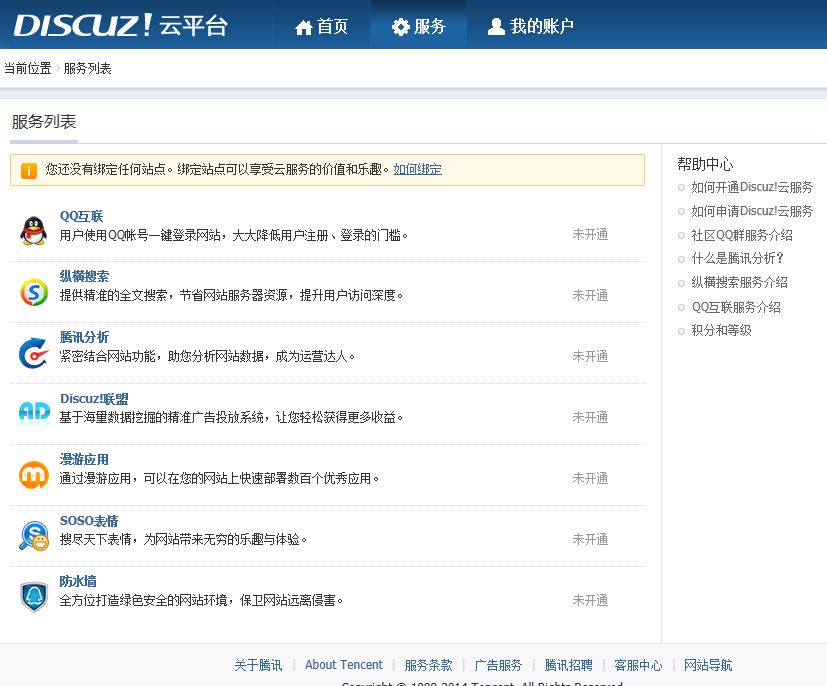Open the 服务条款 footer link

pyautogui.click(x=429, y=665)
